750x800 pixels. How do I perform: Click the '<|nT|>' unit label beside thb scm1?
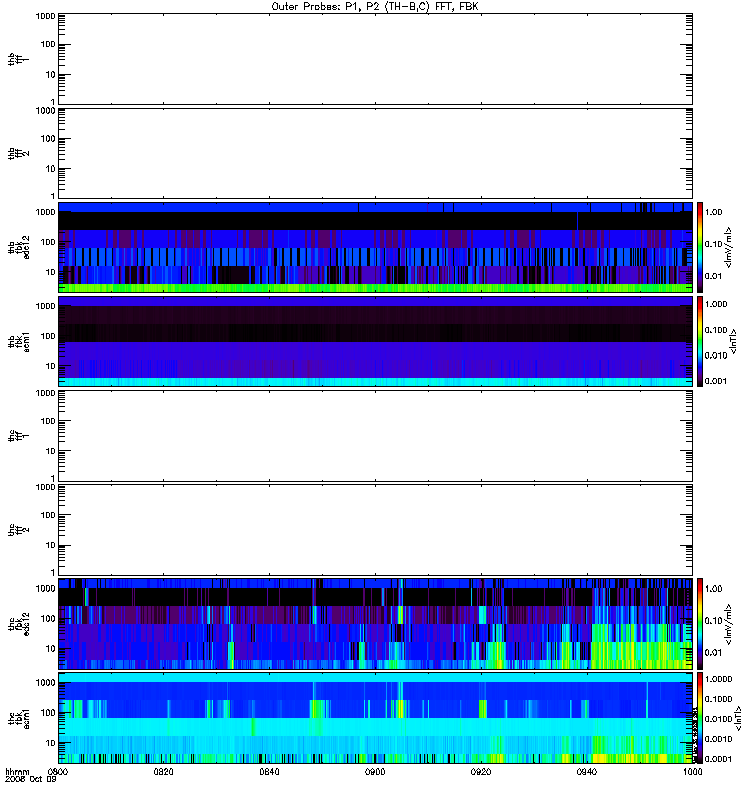click(x=734, y=341)
